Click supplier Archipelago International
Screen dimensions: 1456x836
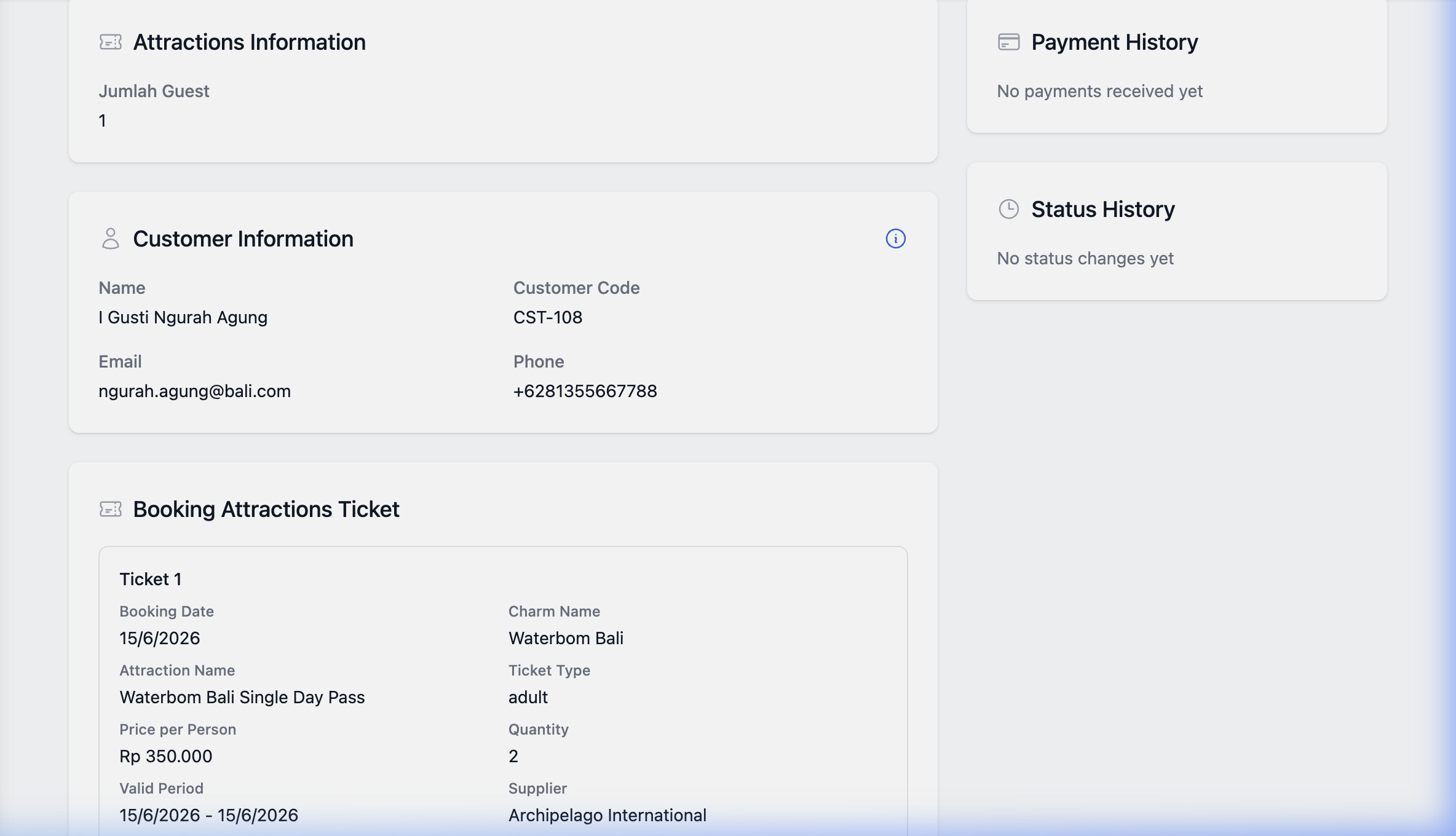click(607, 815)
